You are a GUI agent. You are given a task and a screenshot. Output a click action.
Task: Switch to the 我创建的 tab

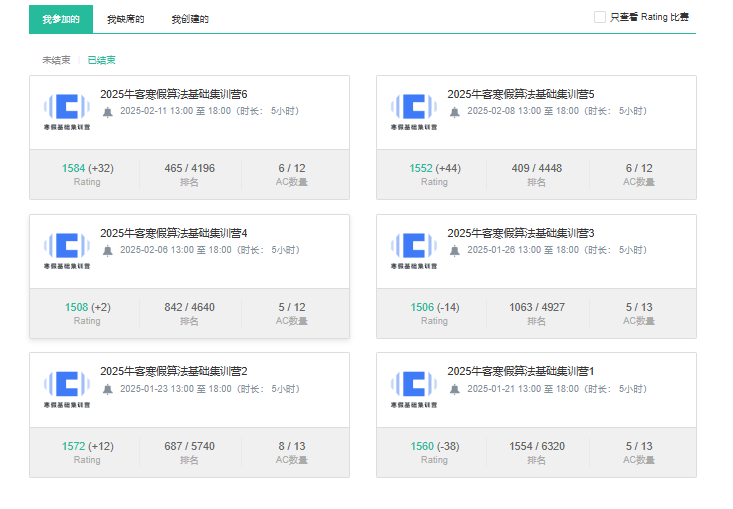point(190,19)
